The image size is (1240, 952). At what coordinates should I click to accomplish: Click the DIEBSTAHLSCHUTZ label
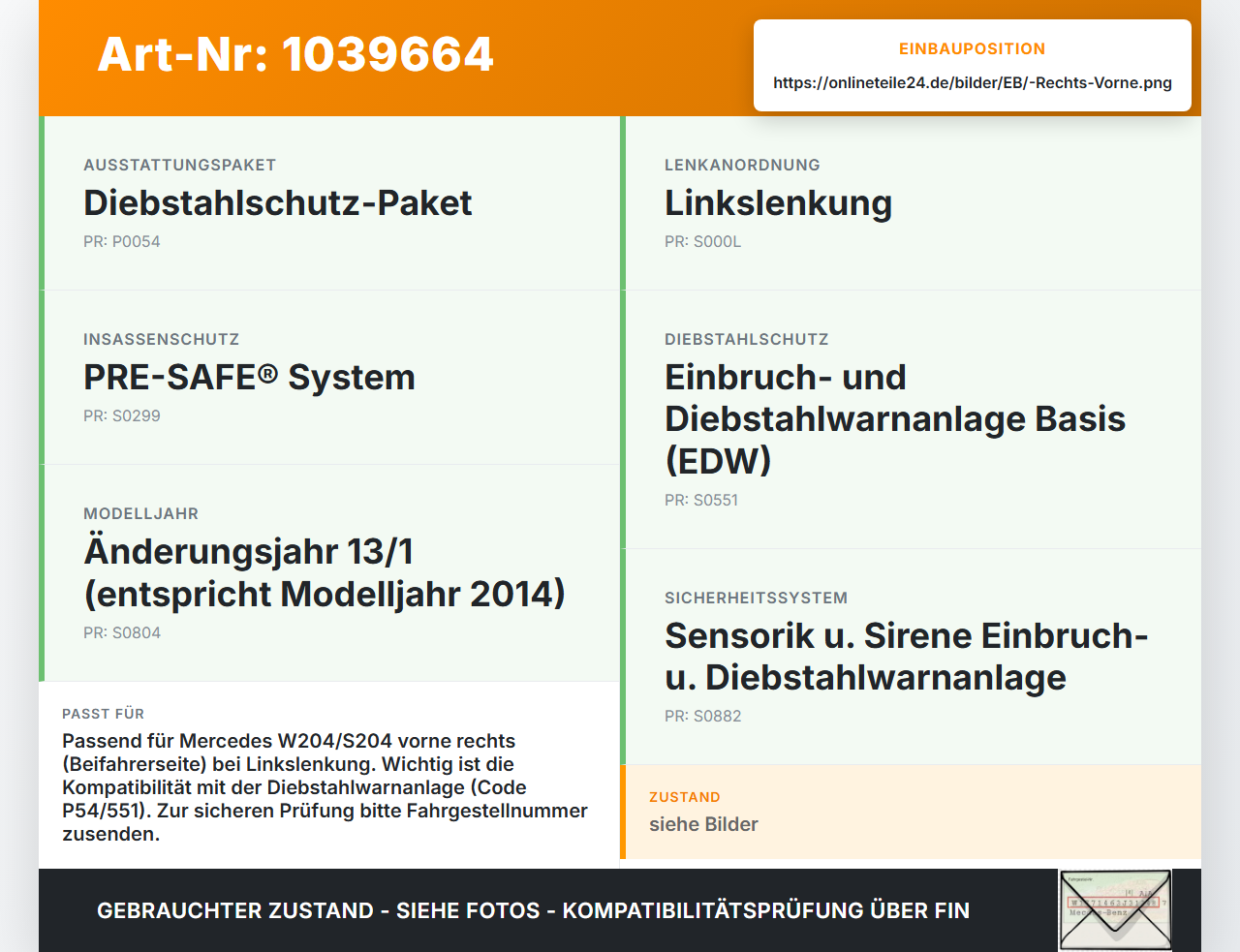[747, 340]
